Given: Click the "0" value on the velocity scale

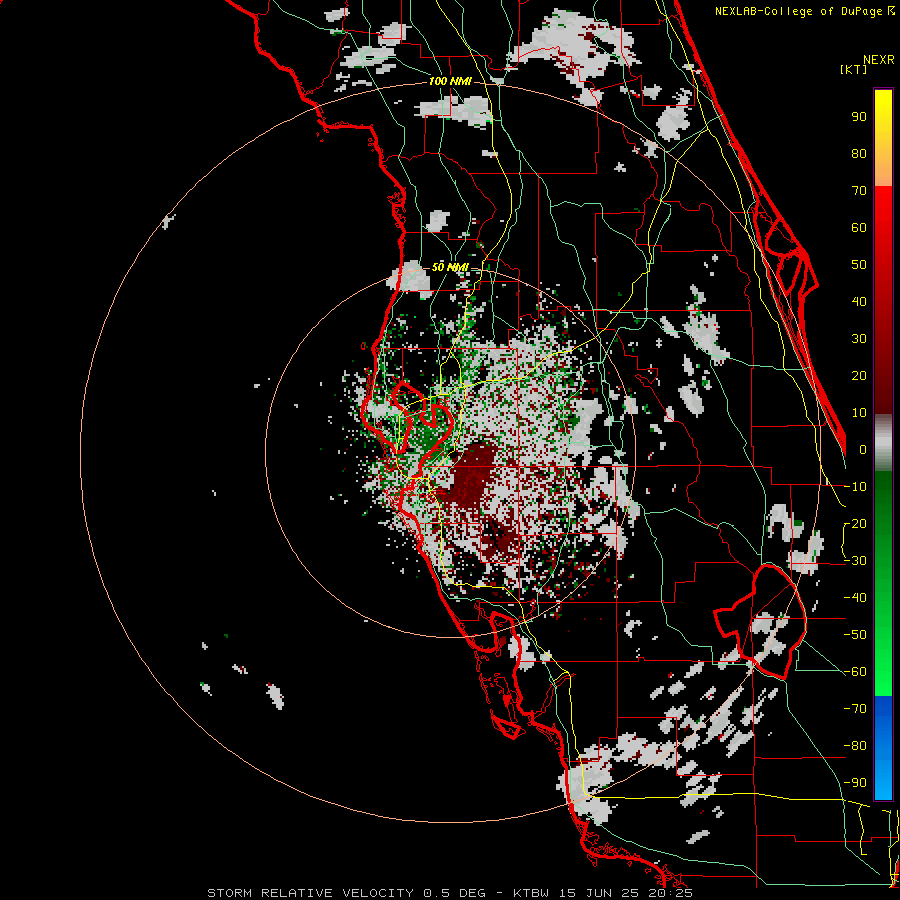Looking at the screenshot, I should (863, 450).
